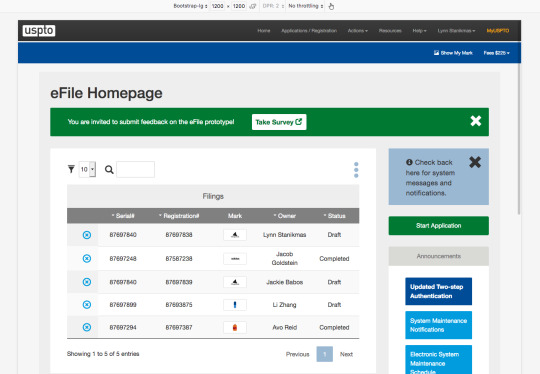Click the viewport width field 1200
Image resolution: width=540 pixels, height=374 pixels.
[217, 6]
